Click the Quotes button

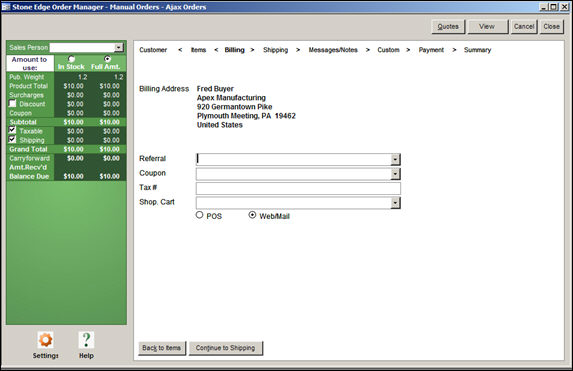pos(448,27)
